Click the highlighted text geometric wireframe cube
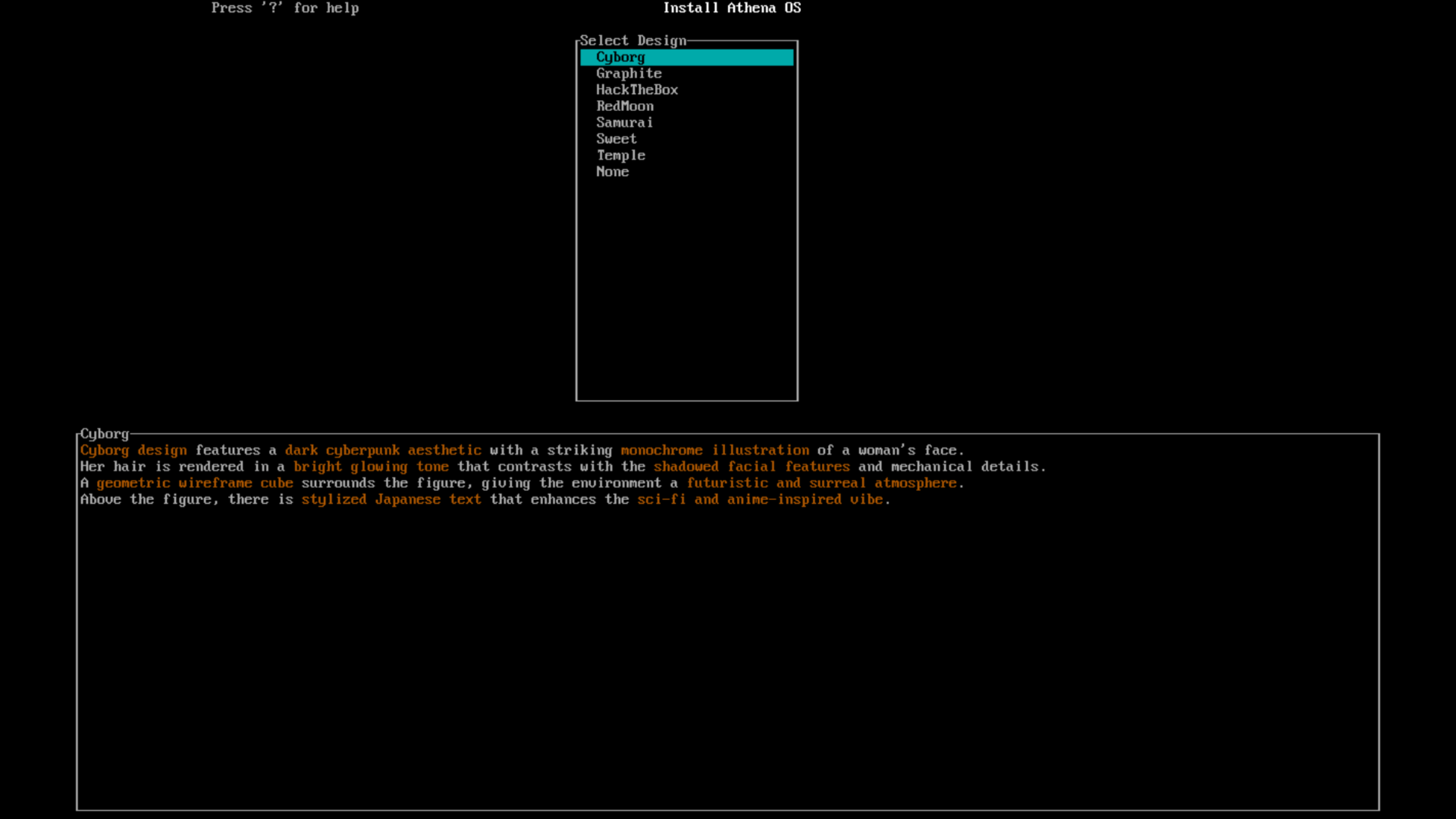 point(194,483)
